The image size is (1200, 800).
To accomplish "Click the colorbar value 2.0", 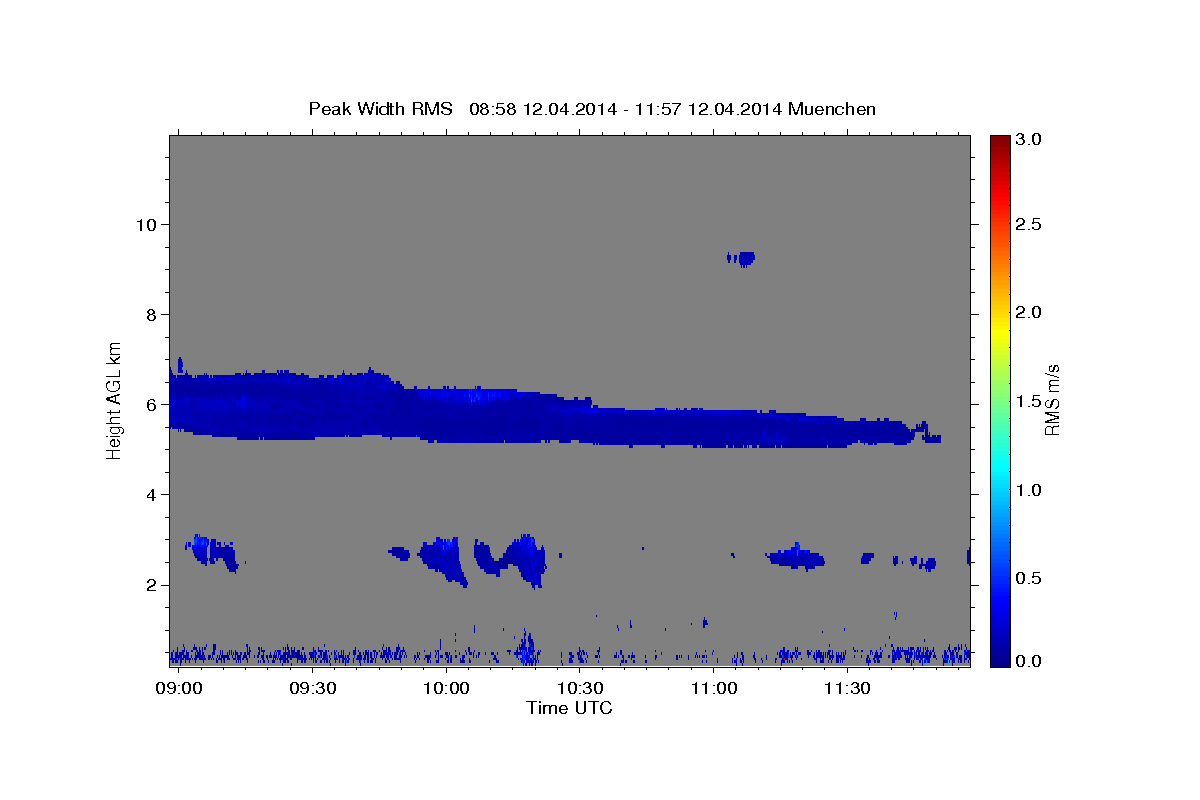I will (1027, 312).
